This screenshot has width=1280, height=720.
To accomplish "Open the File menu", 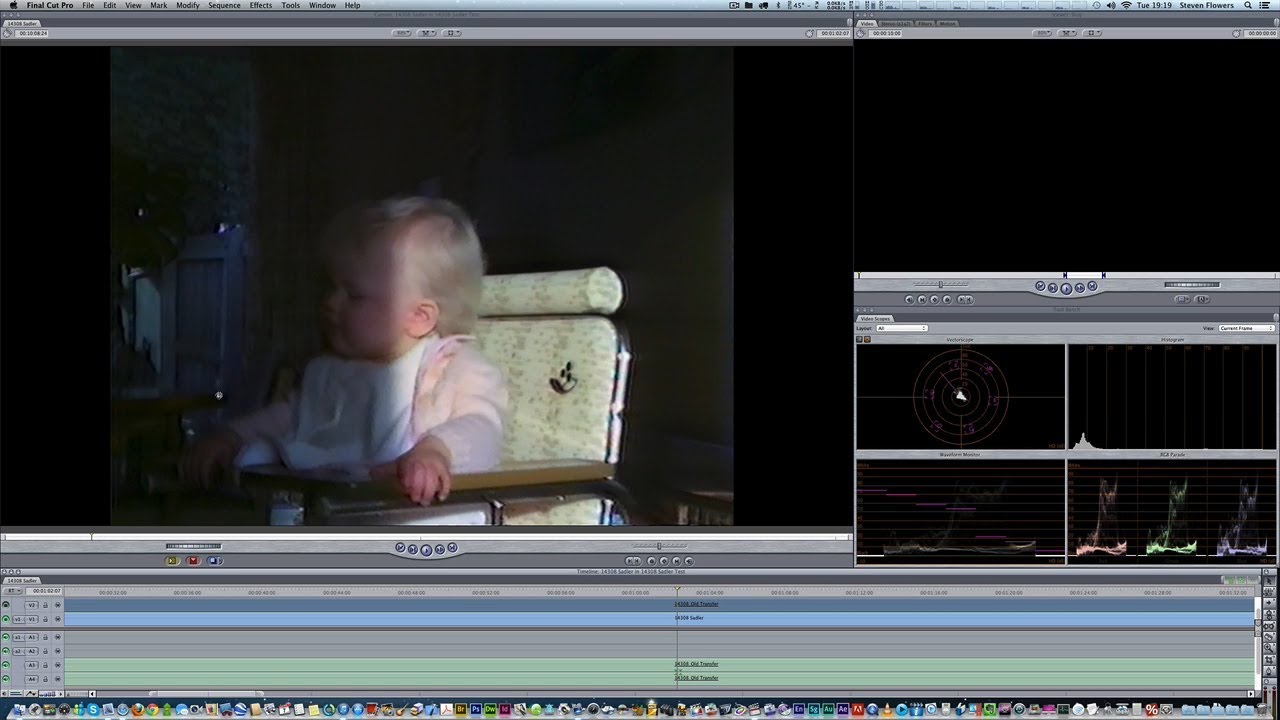I will click(88, 5).
